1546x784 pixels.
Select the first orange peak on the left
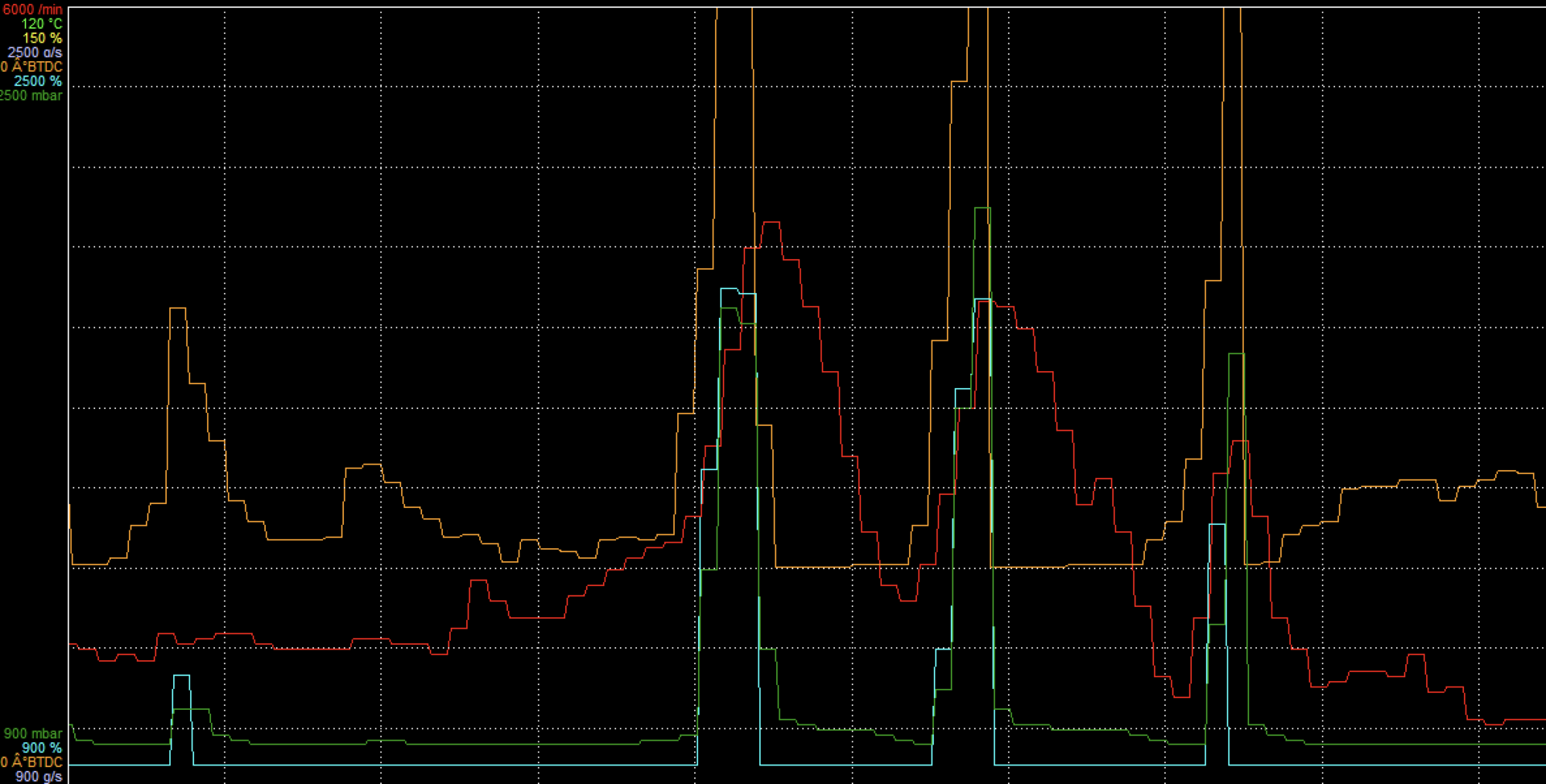click(x=178, y=308)
